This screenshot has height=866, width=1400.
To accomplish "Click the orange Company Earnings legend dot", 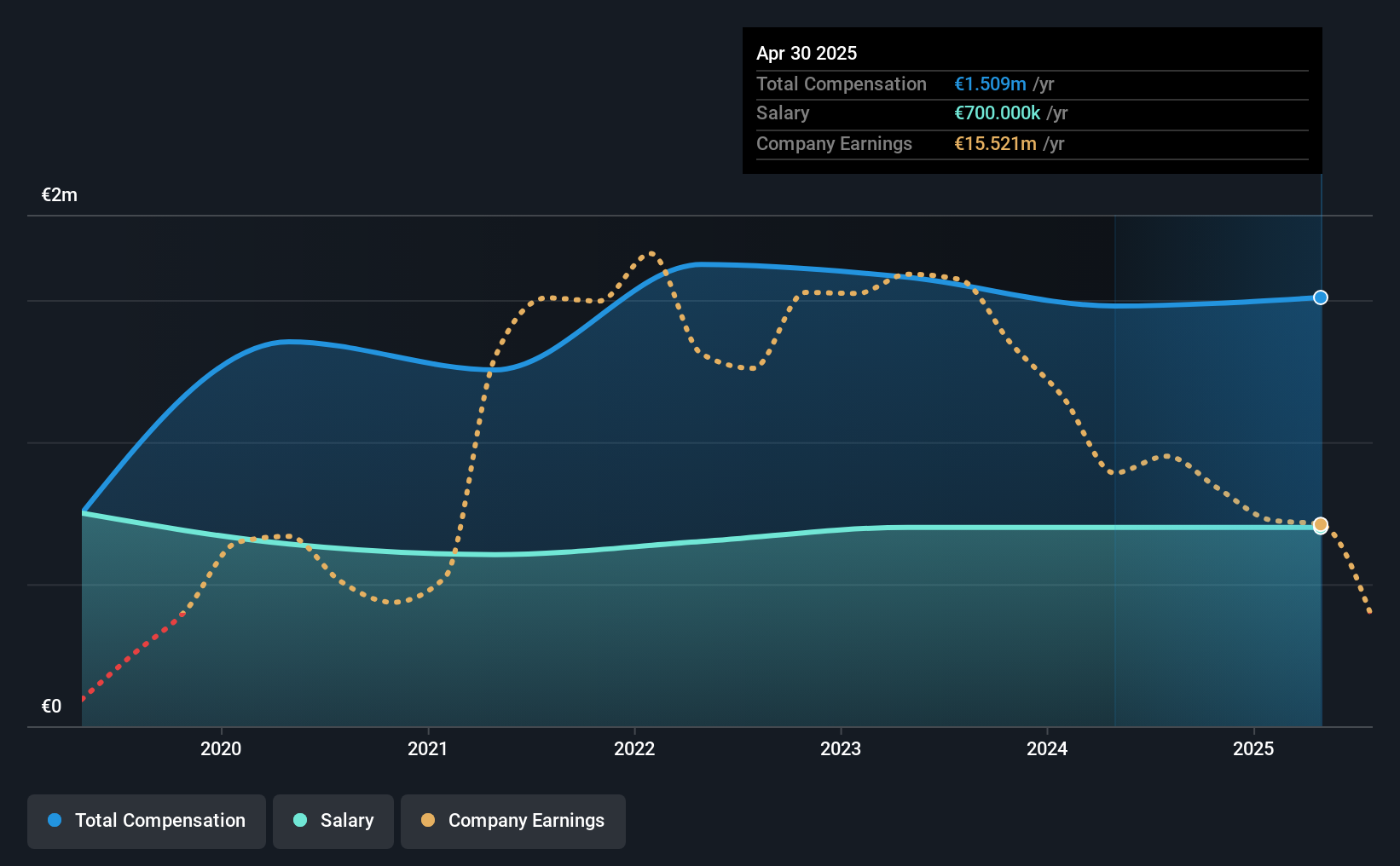I will click(428, 820).
